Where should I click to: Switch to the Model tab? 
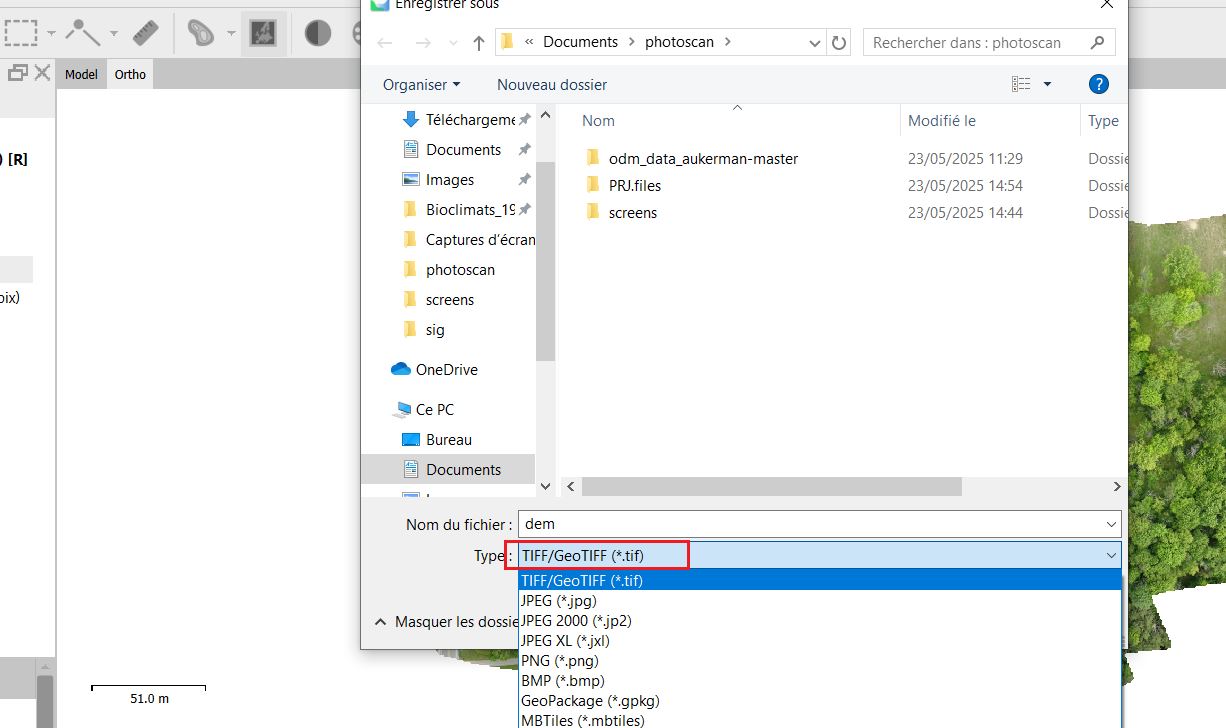(81, 74)
